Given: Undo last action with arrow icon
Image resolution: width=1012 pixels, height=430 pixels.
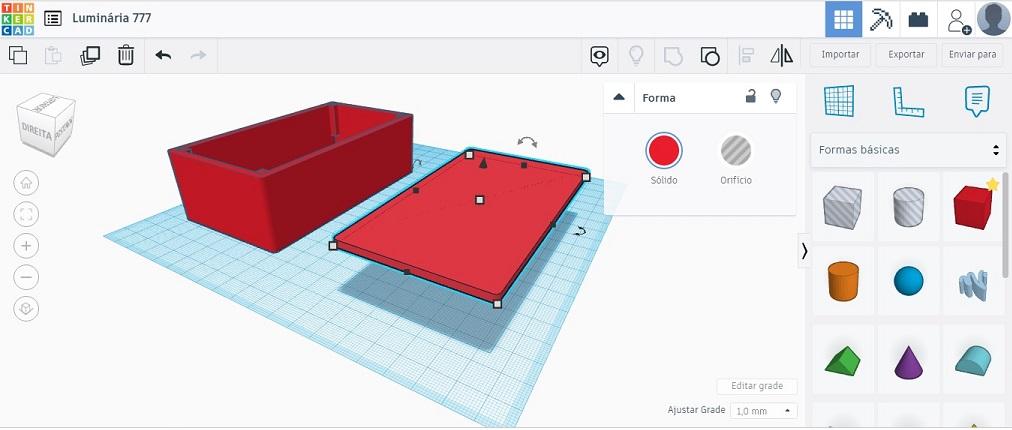Looking at the screenshot, I should 163,56.
